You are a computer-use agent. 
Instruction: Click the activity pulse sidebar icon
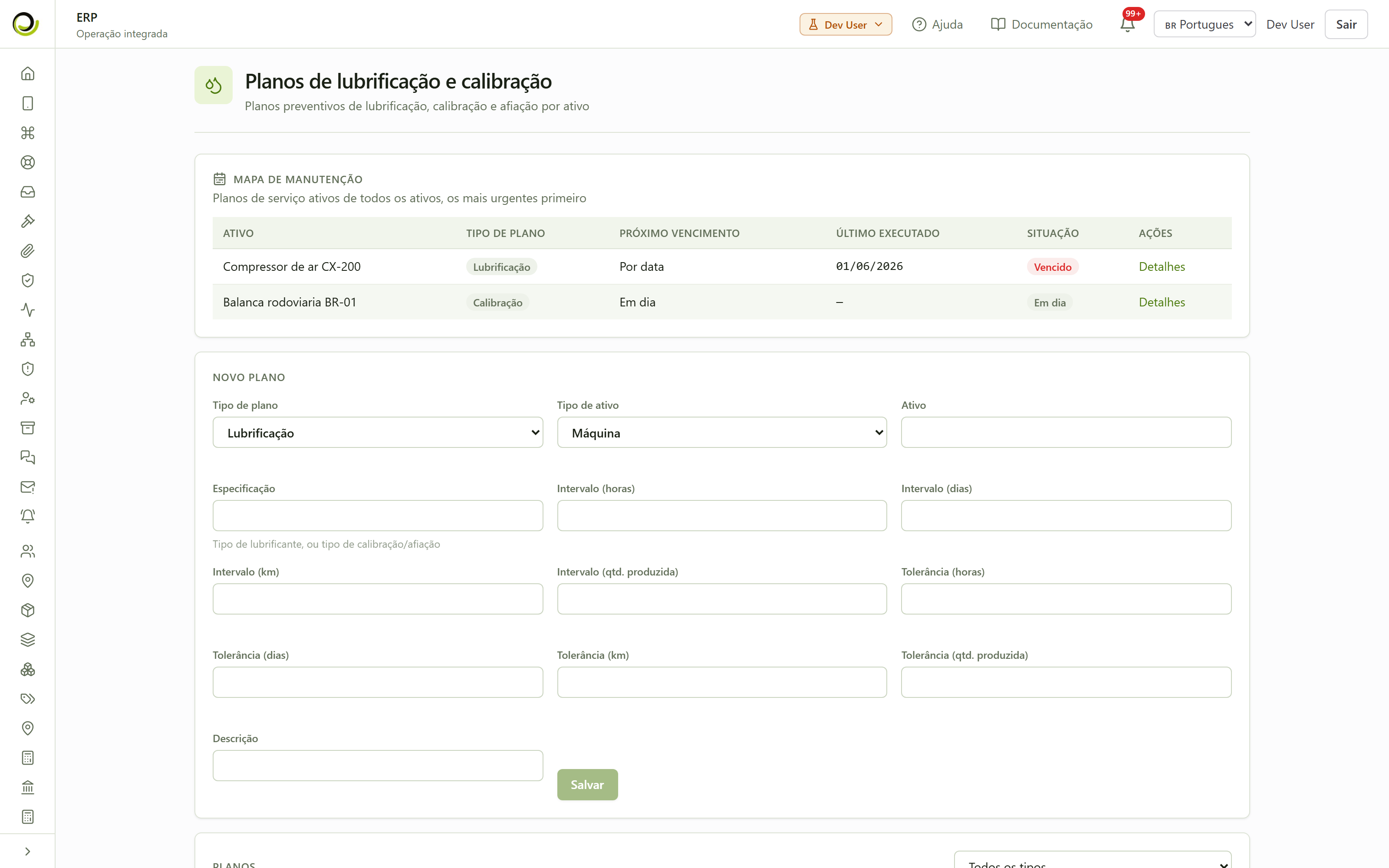click(27, 310)
